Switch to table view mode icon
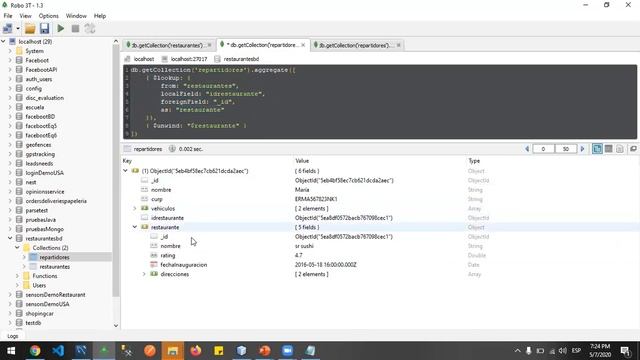The height and width of the screenshot is (360, 640). (609, 149)
